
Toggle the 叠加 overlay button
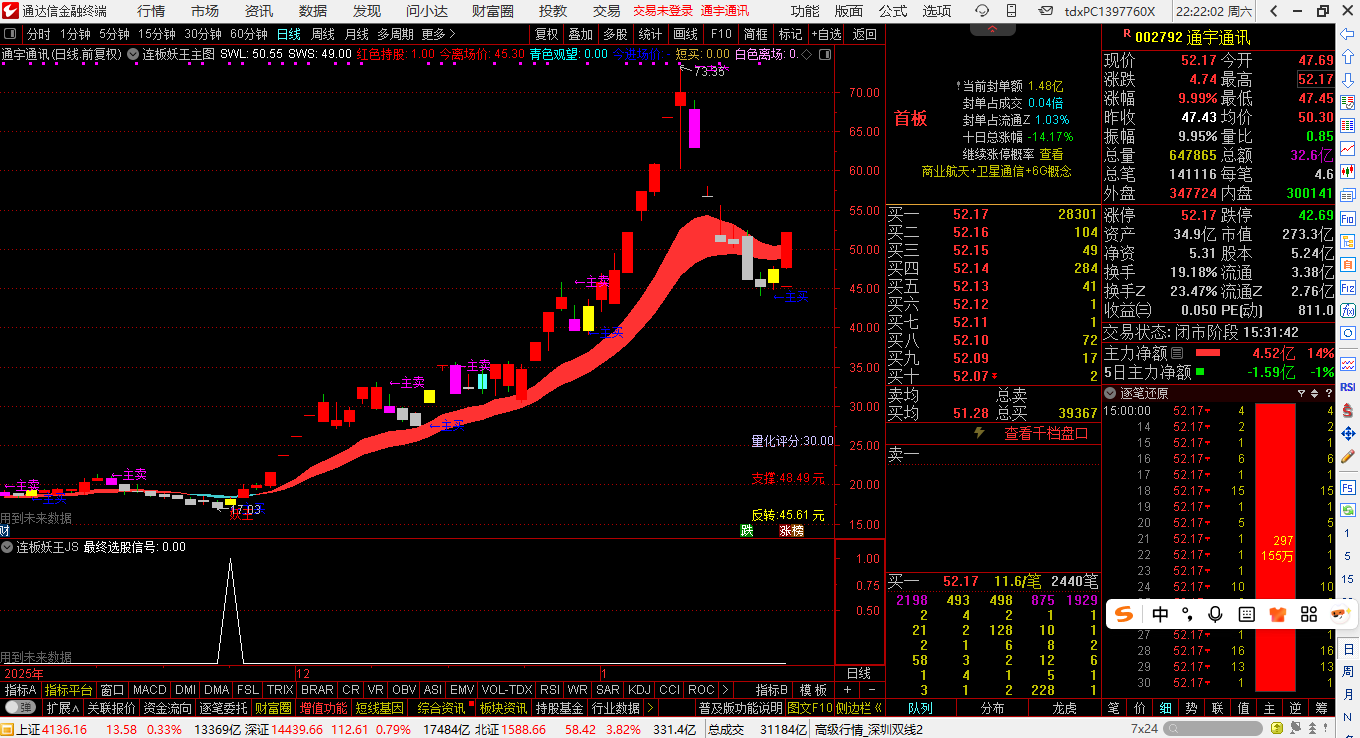coord(581,34)
